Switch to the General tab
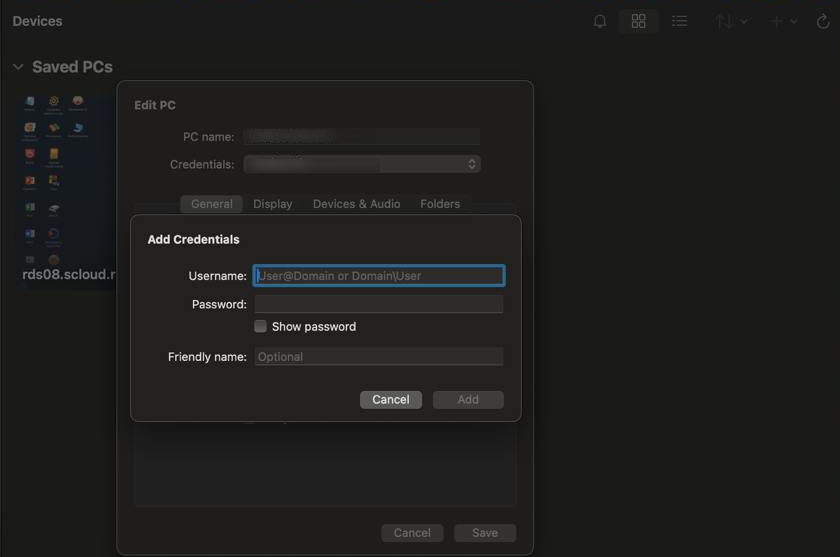Viewport: 840px width, 557px height. coord(212,204)
